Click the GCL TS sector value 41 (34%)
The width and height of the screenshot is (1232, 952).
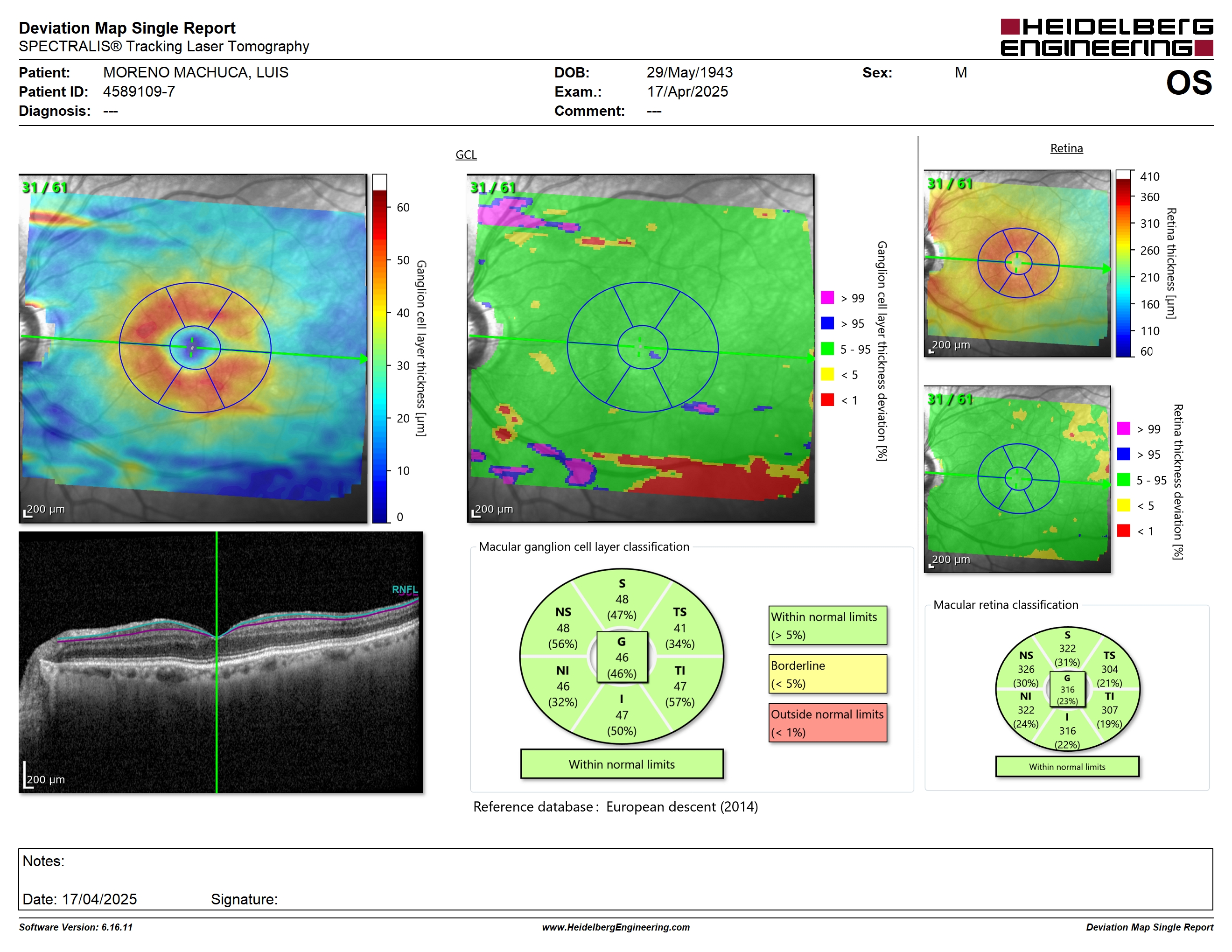680,636
